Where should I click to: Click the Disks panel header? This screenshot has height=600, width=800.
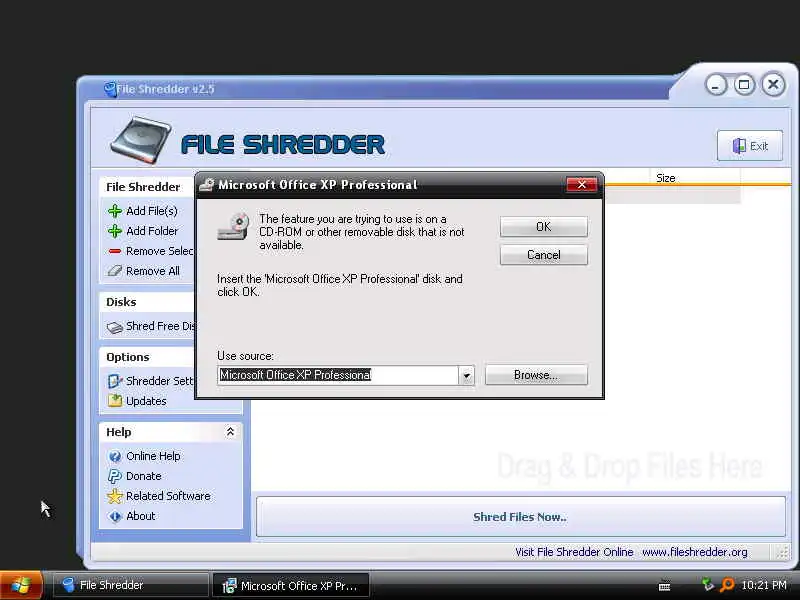[x=147, y=302]
